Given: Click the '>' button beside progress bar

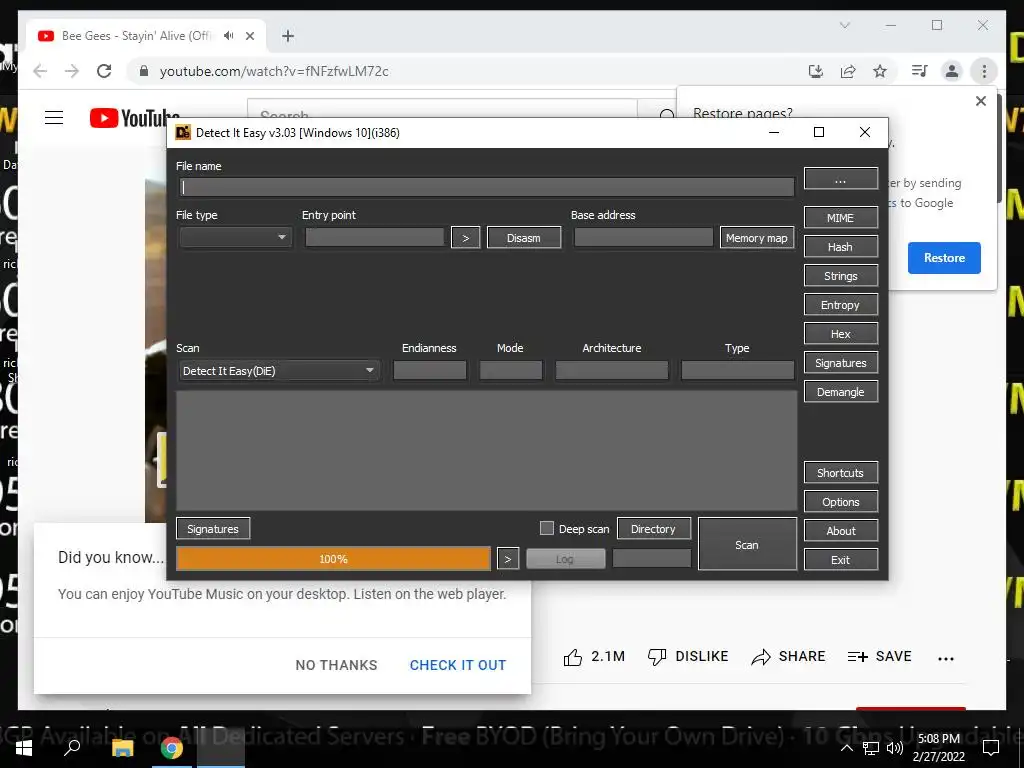Looking at the screenshot, I should [x=508, y=559].
